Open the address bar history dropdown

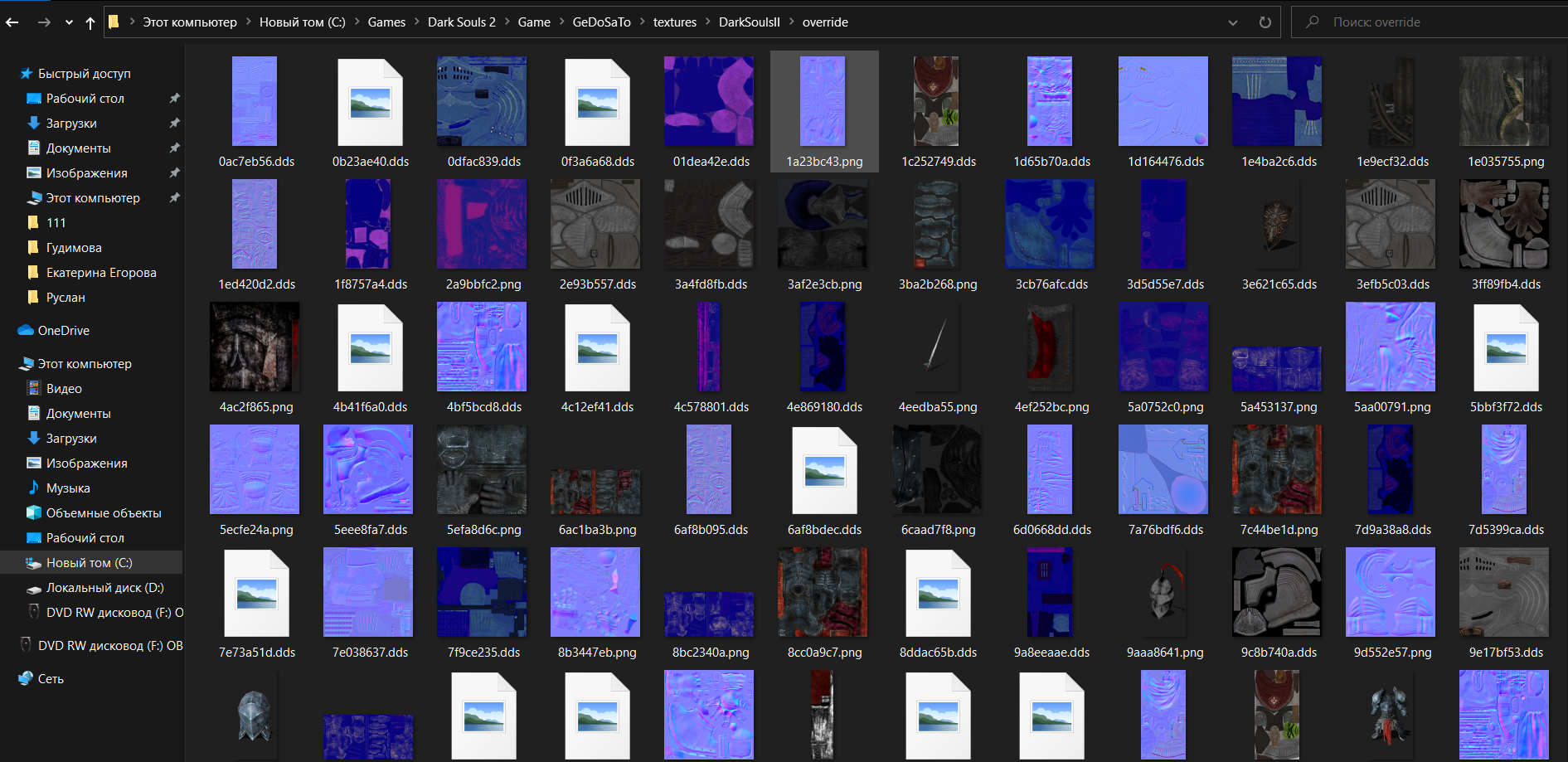pyautogui.click(x=1233, y=22)
